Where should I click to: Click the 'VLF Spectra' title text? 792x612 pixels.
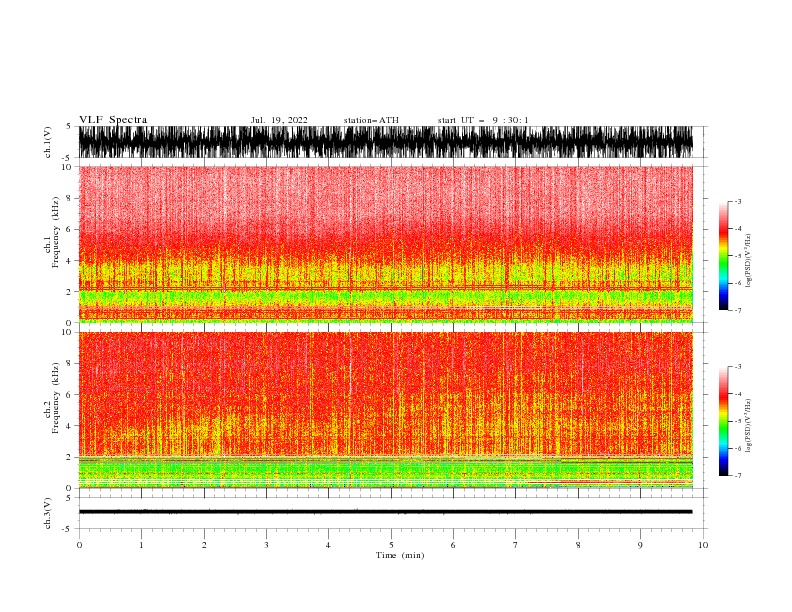(x=113, y=120)
